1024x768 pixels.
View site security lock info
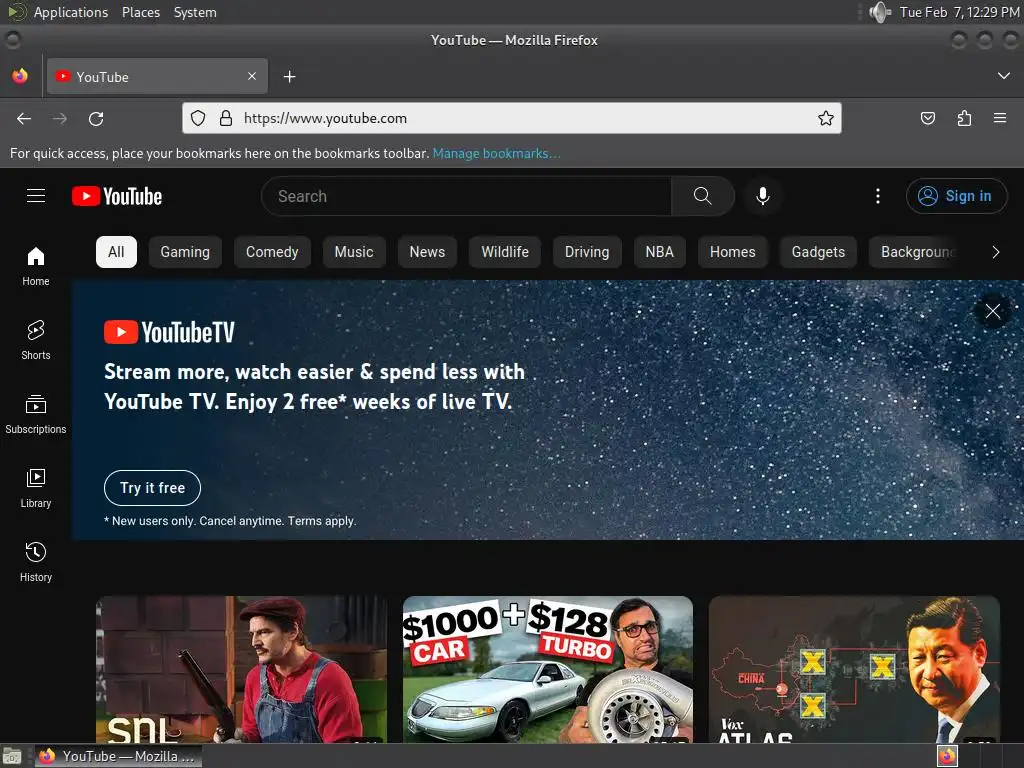[226, 118]
